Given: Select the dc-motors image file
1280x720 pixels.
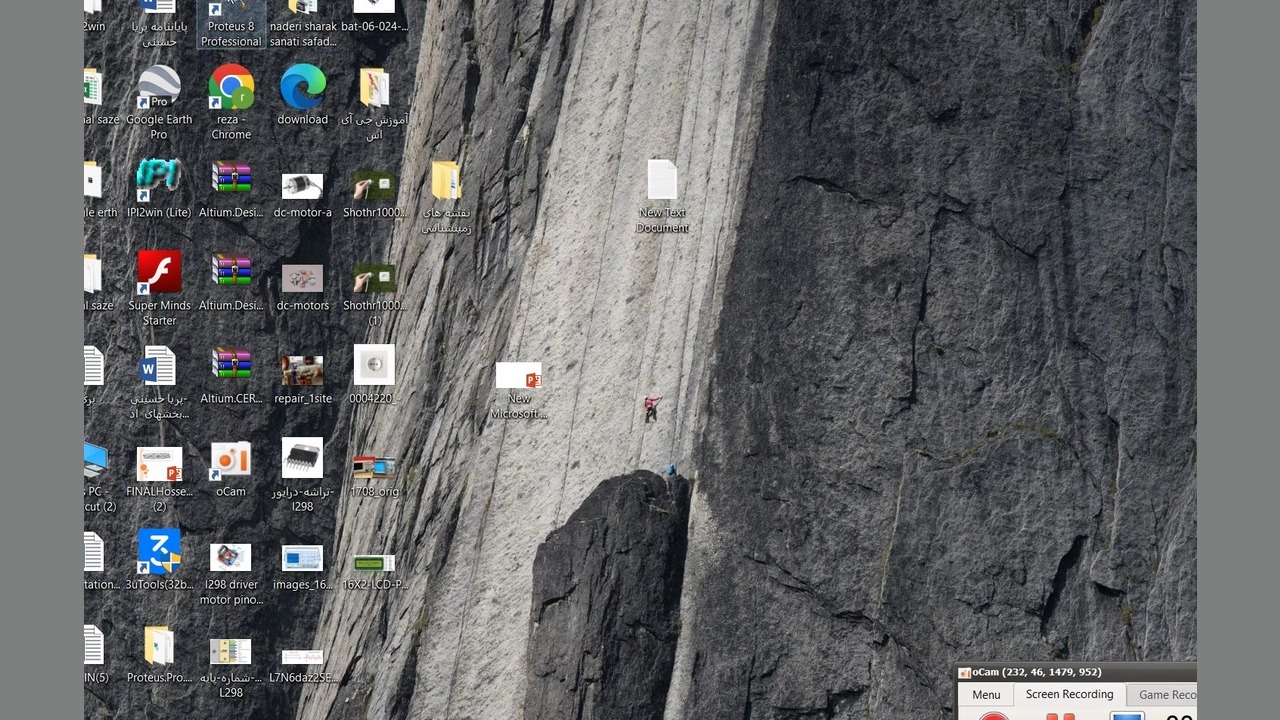Looking at the screenshot, I should pyautogui.click(x=302, y=288).
